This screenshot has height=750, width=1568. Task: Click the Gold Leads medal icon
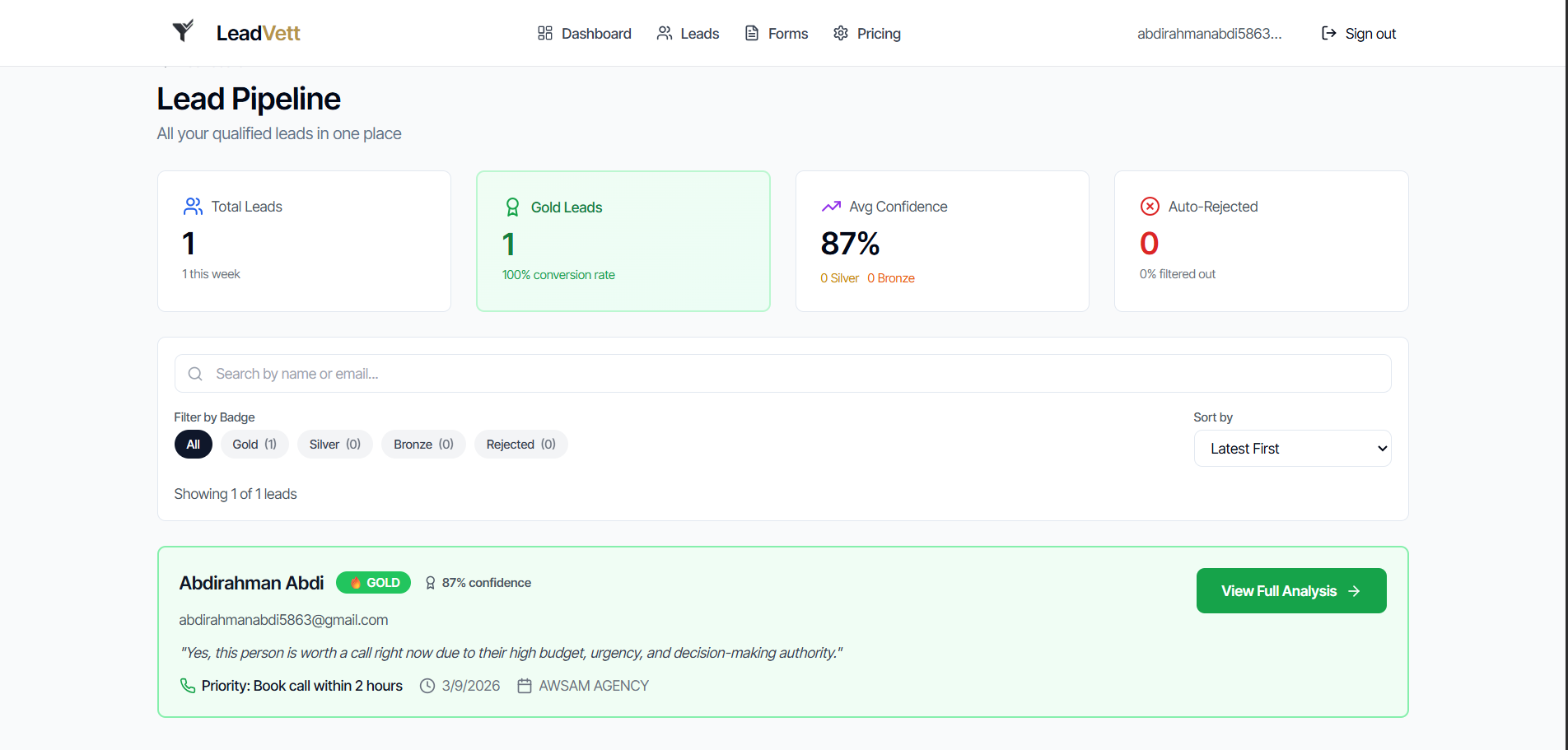(512, 207)
